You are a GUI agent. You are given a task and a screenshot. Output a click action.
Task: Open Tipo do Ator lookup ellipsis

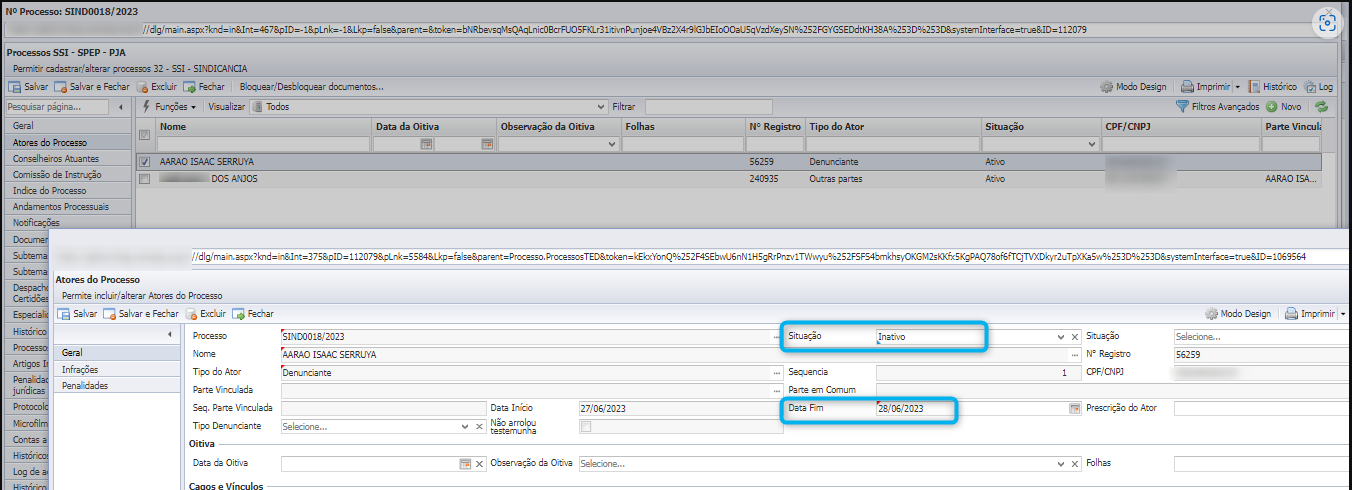coord(776,373)
